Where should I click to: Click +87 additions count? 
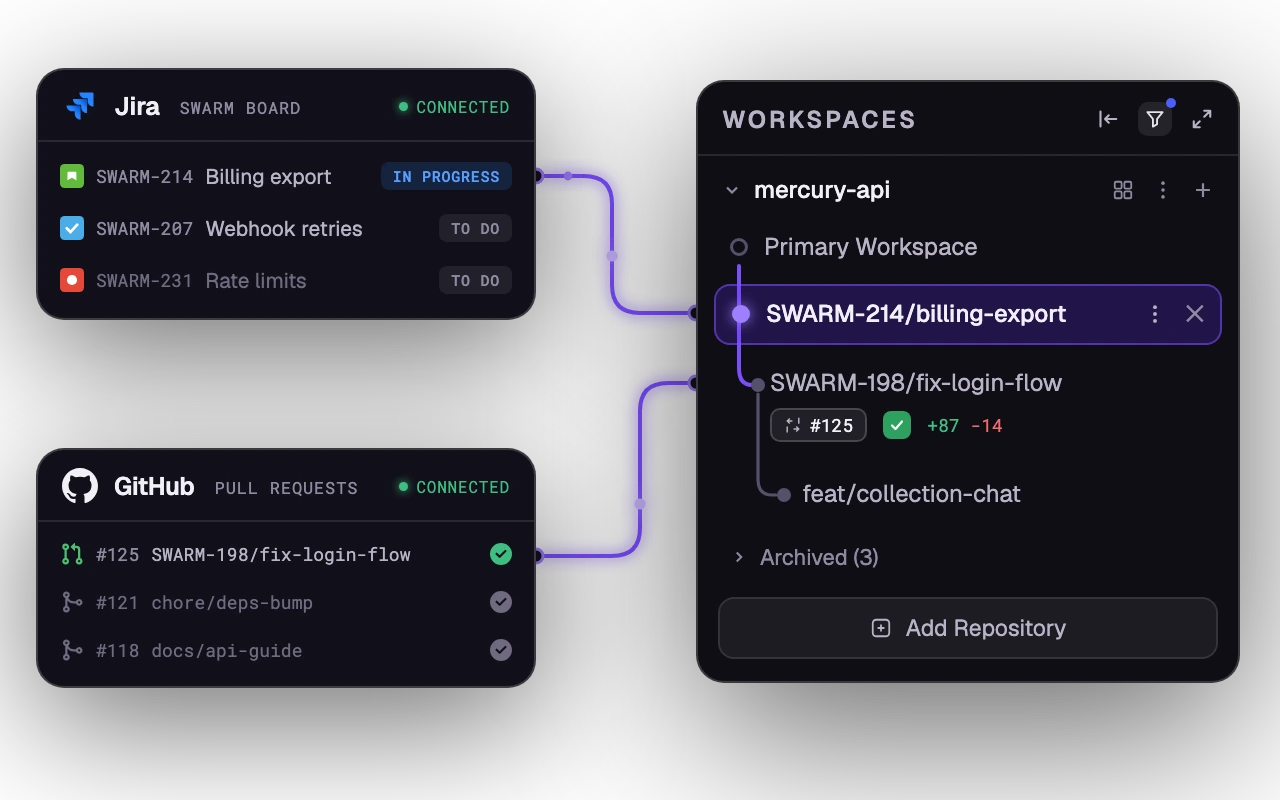943,426
